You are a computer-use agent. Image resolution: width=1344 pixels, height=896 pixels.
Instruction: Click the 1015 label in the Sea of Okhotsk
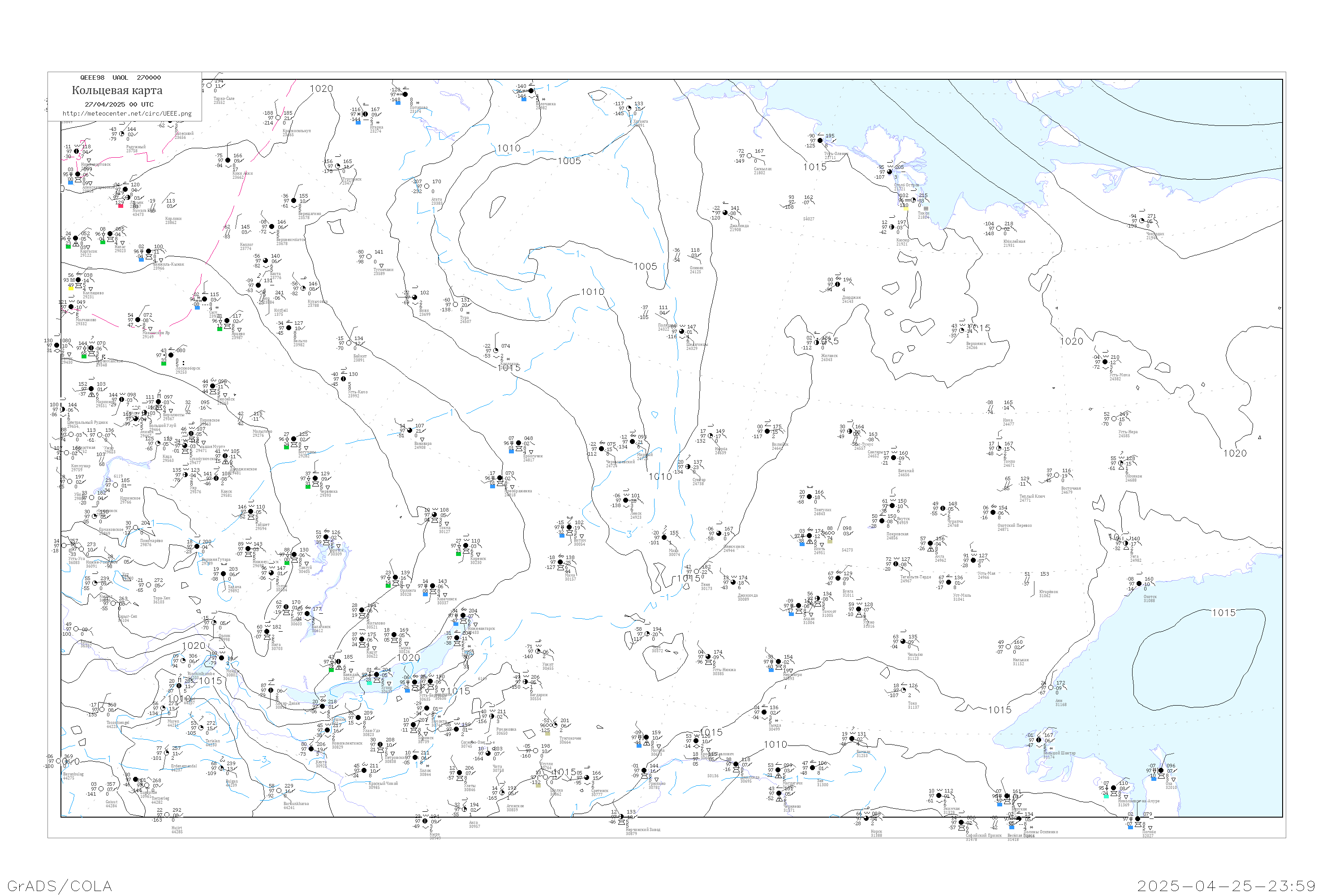tap(1223, 612)
